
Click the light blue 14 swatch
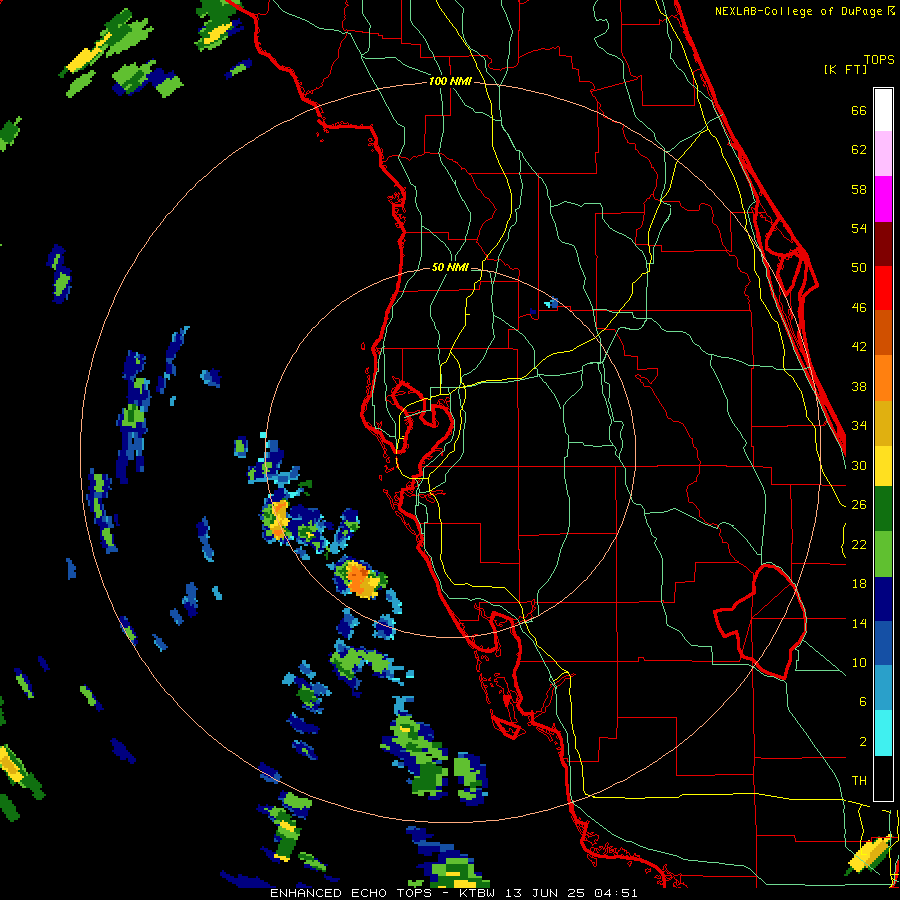[x=883, y=688]
